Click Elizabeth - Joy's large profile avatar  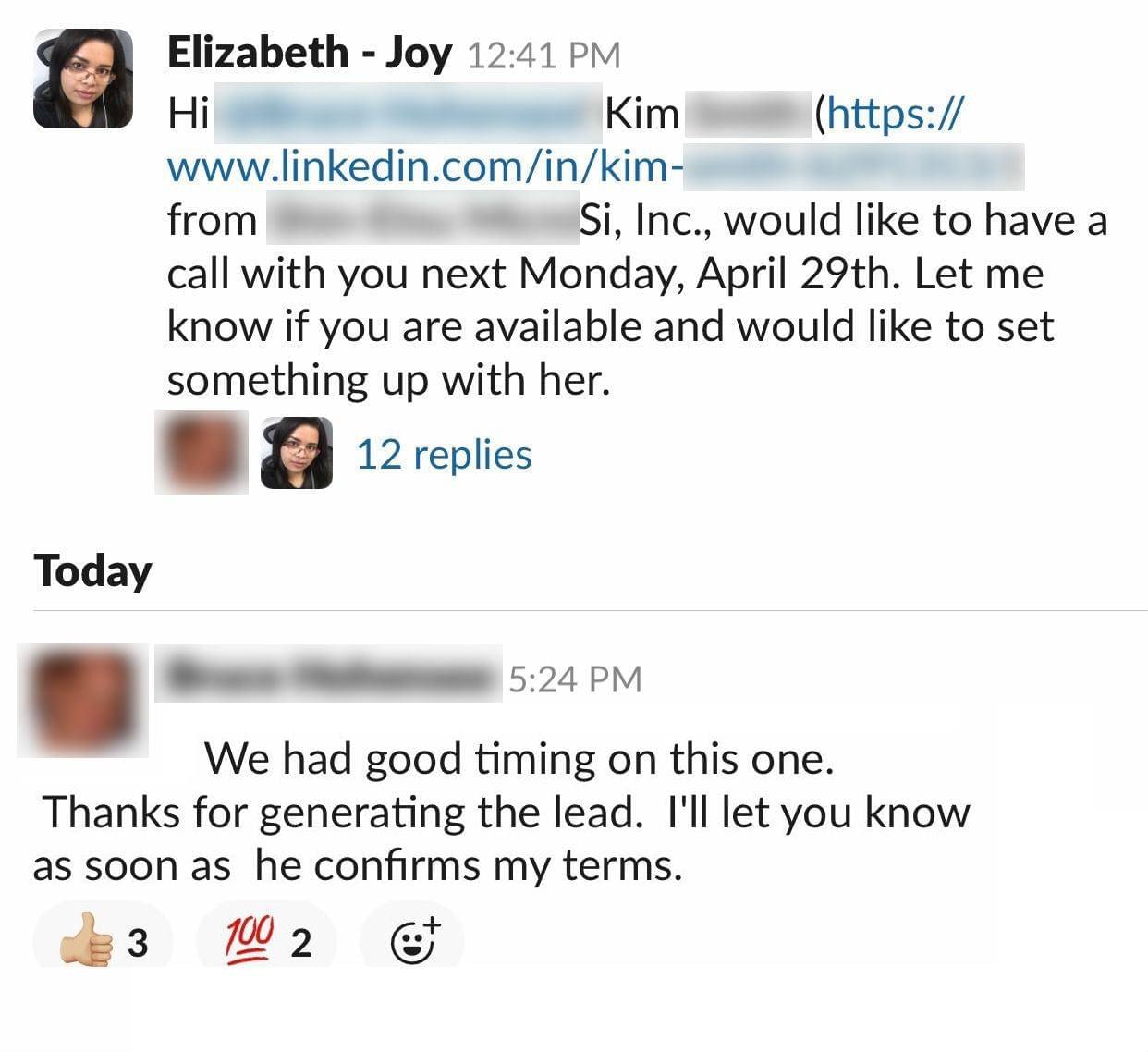[x=82, y=78]
